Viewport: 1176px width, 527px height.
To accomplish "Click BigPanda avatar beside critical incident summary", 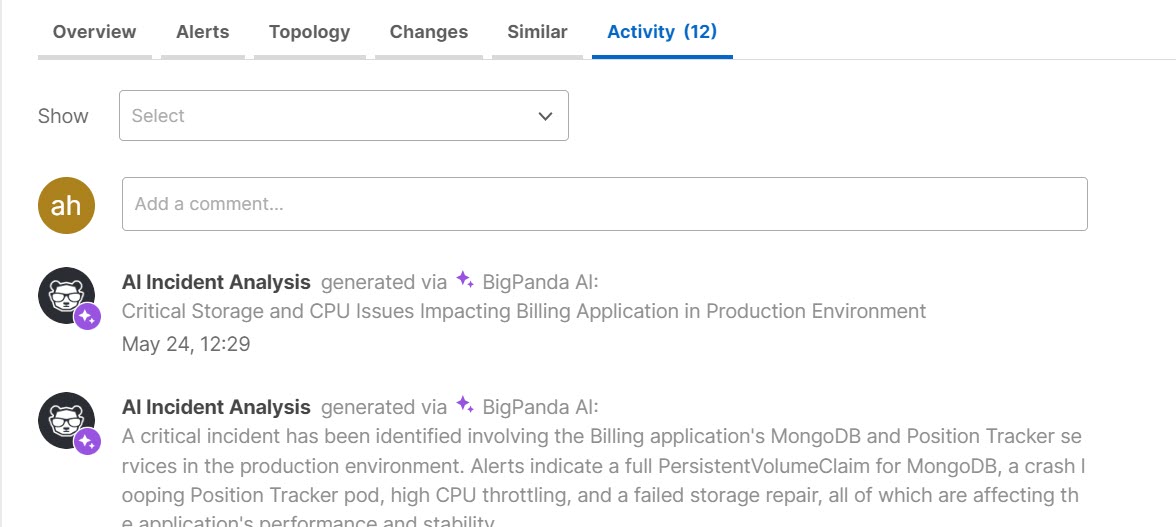I will click(x=66, y=421).
